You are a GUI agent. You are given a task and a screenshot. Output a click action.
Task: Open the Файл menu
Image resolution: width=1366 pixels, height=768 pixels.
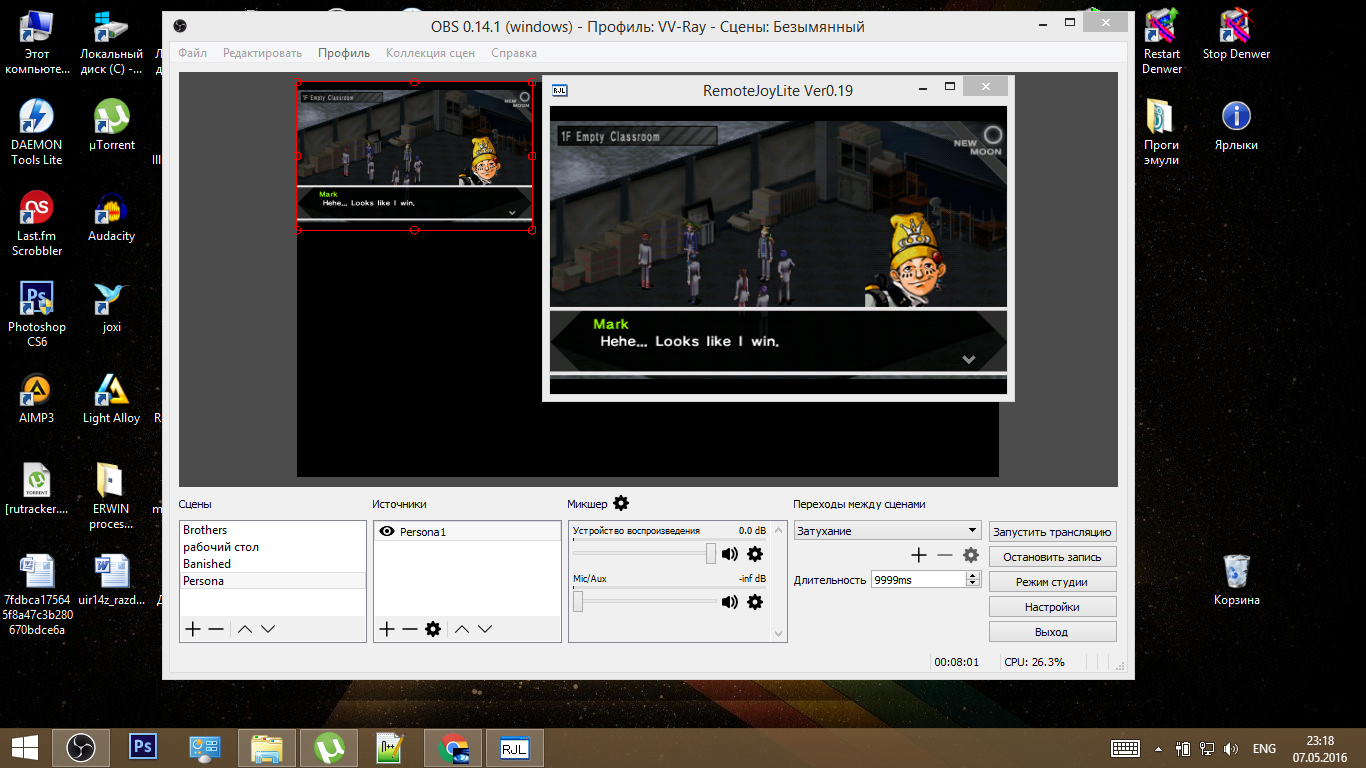[193, 53]
